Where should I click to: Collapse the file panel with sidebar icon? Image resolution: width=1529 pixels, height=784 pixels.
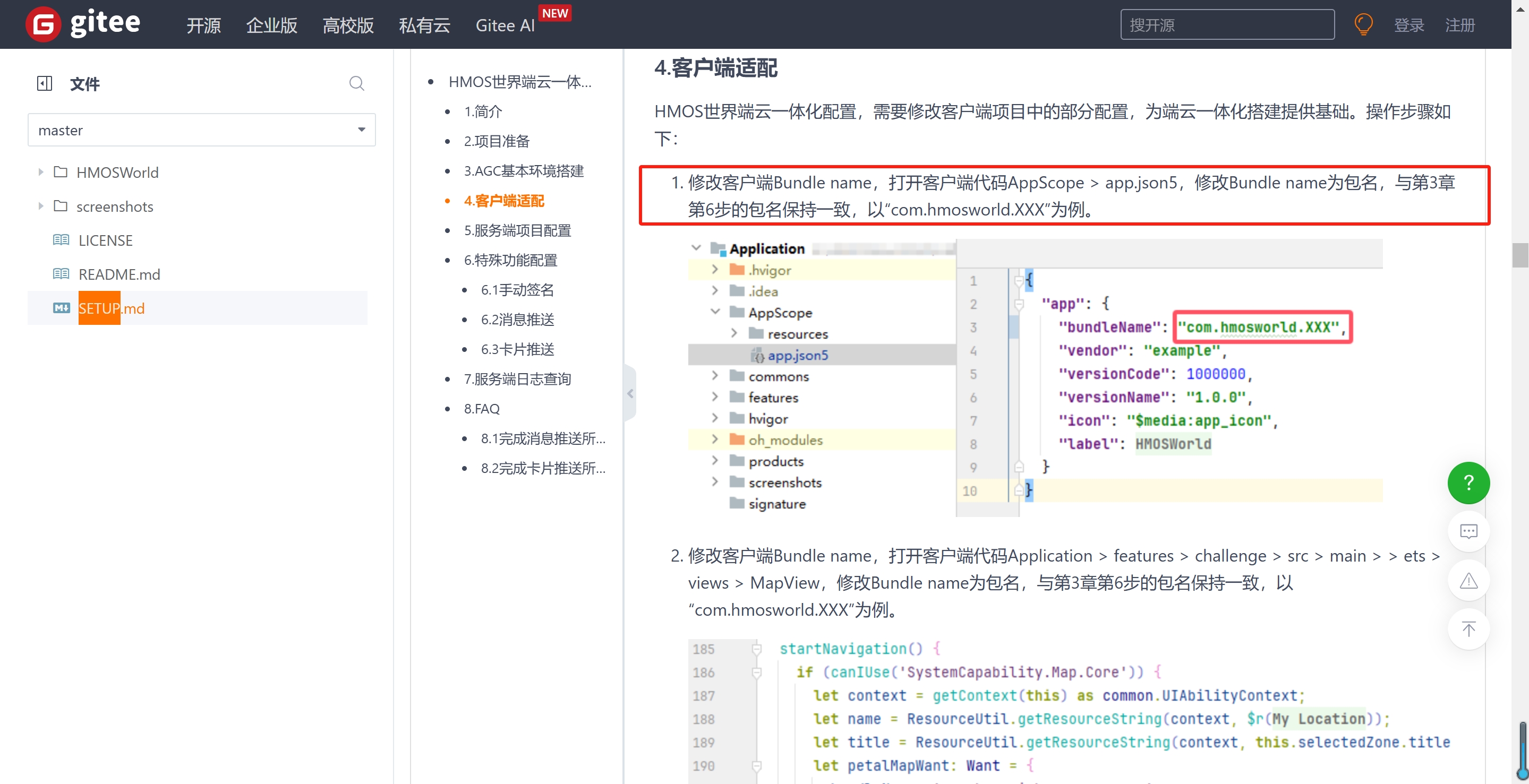[45, 84]
